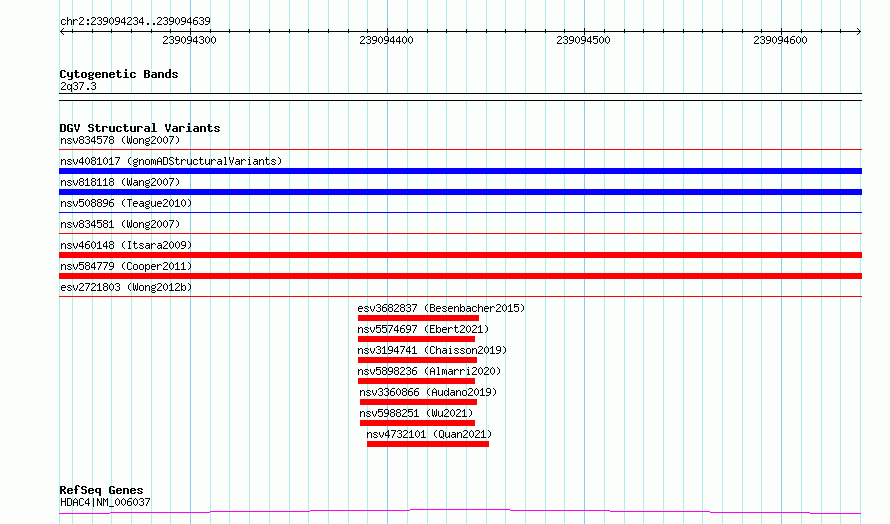Click the red bar under nsv5574697
This screenshot has height=524, width=890.
(416, 339)
